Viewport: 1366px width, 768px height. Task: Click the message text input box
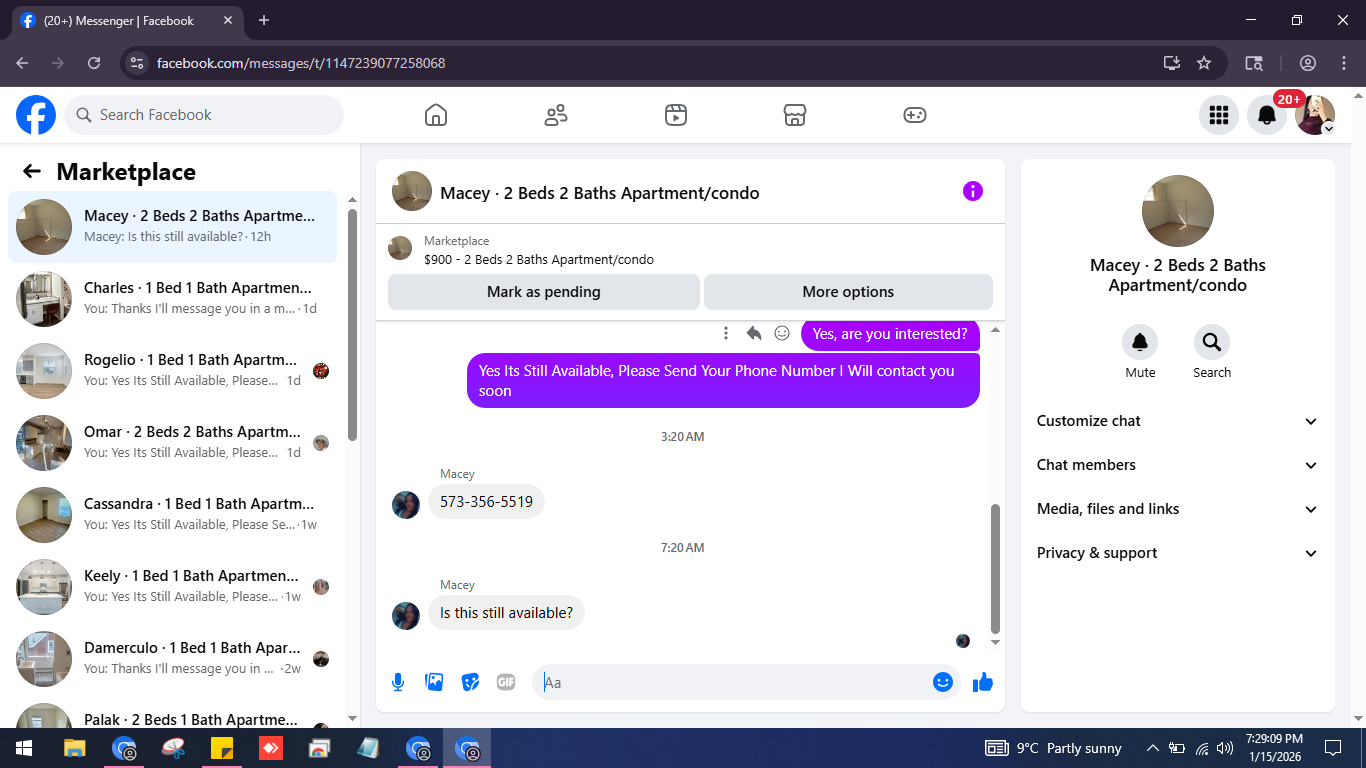coord(735,682)
